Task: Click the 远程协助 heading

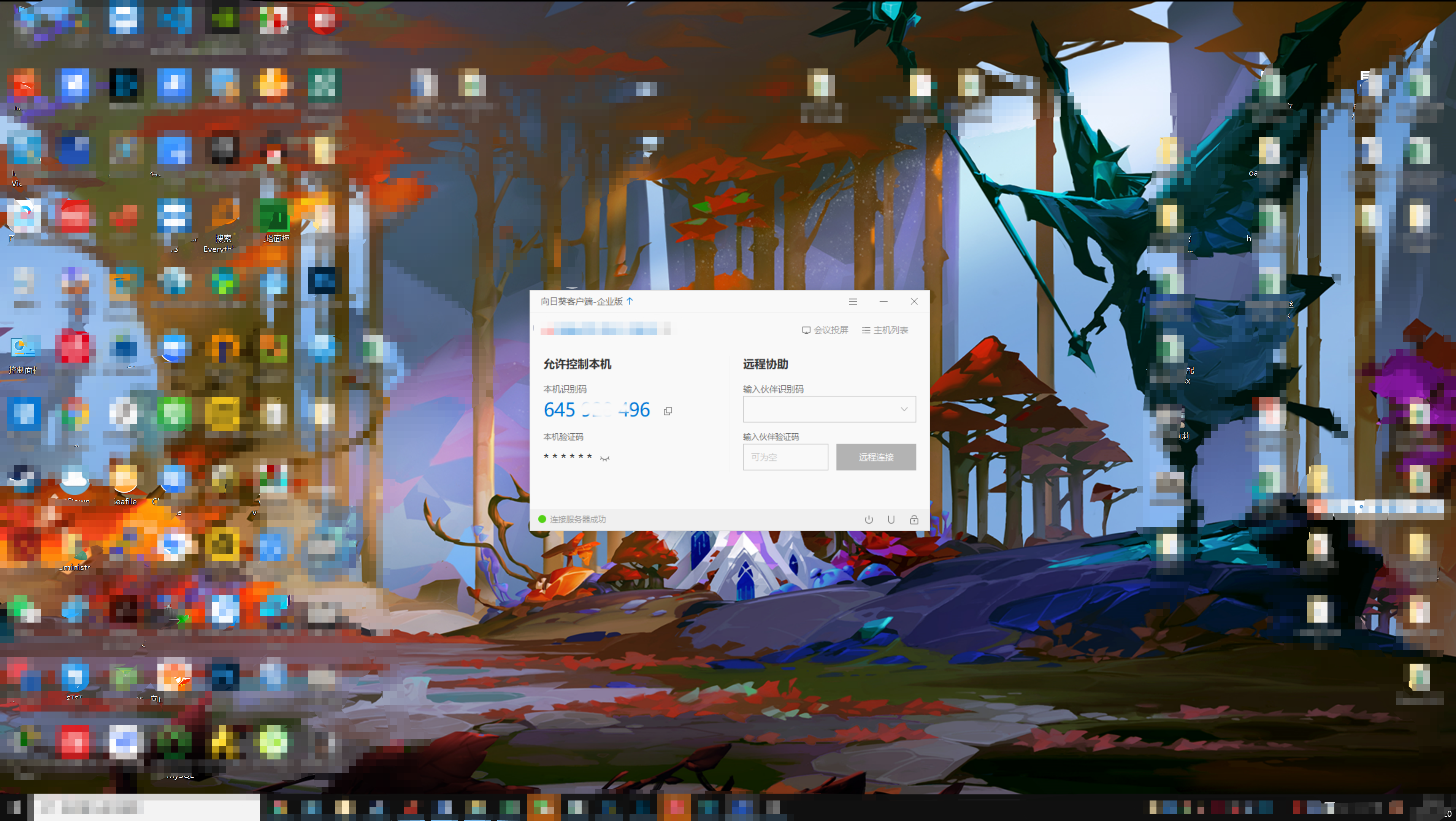Action: [x=765, y=365]
